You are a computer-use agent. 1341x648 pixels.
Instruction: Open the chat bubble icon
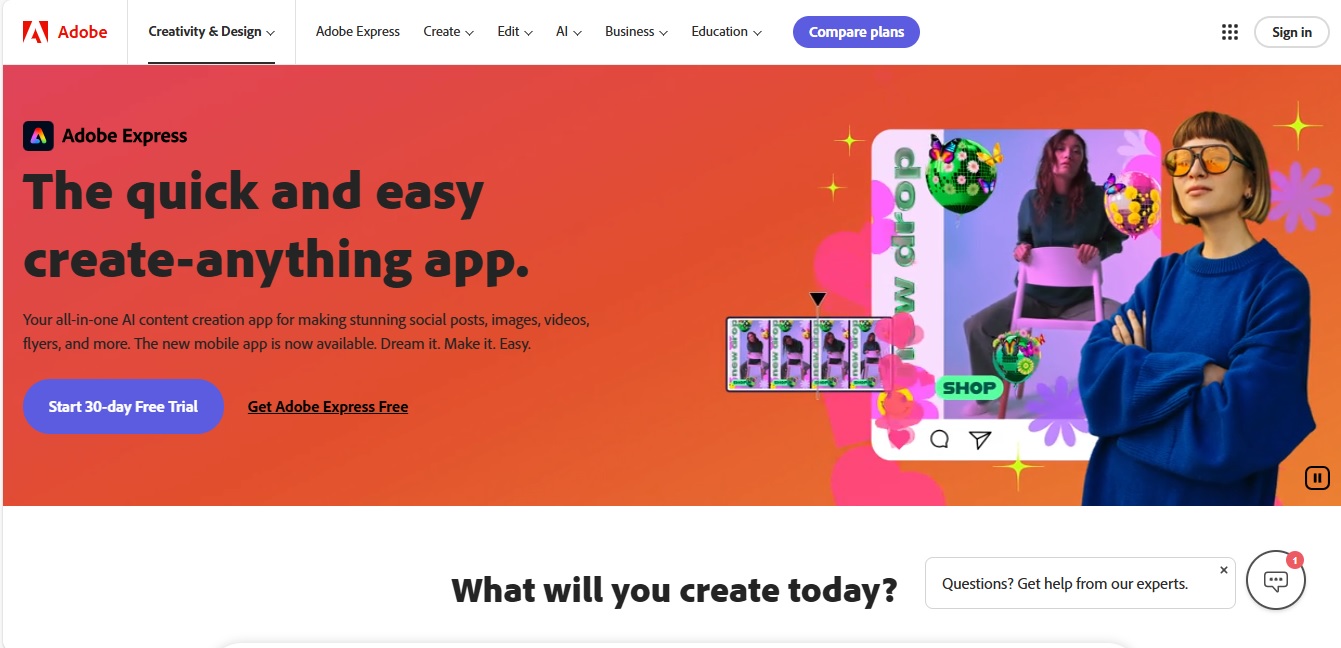[x=1276, y=580]
